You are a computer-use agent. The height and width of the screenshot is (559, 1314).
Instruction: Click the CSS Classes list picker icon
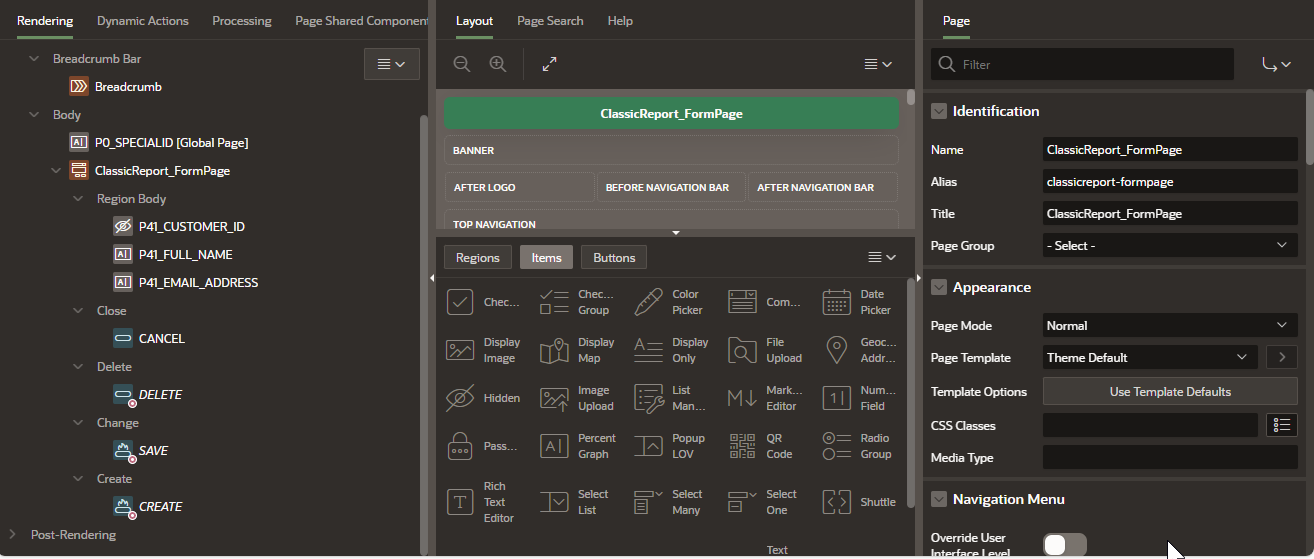[x=1282, y=425]
